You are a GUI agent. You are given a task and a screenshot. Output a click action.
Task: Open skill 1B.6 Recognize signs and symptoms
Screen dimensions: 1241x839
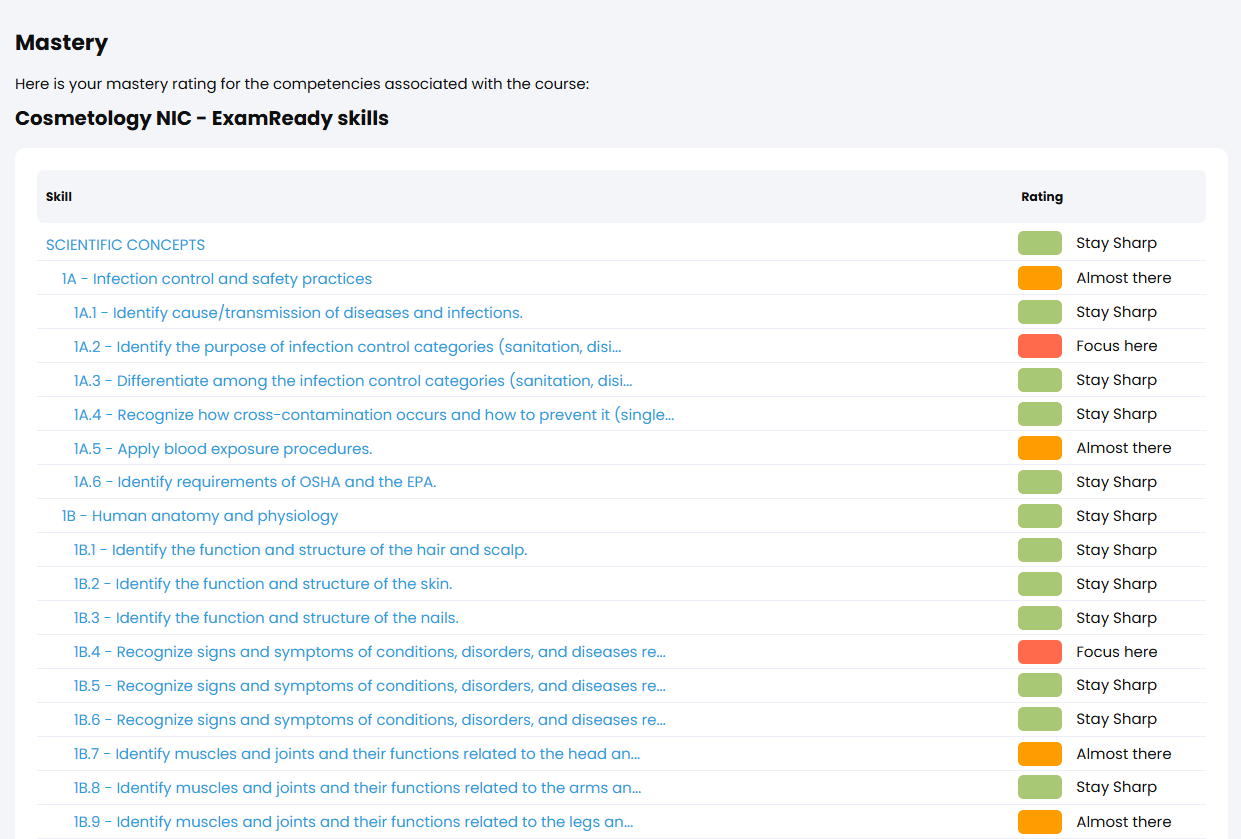370,721
